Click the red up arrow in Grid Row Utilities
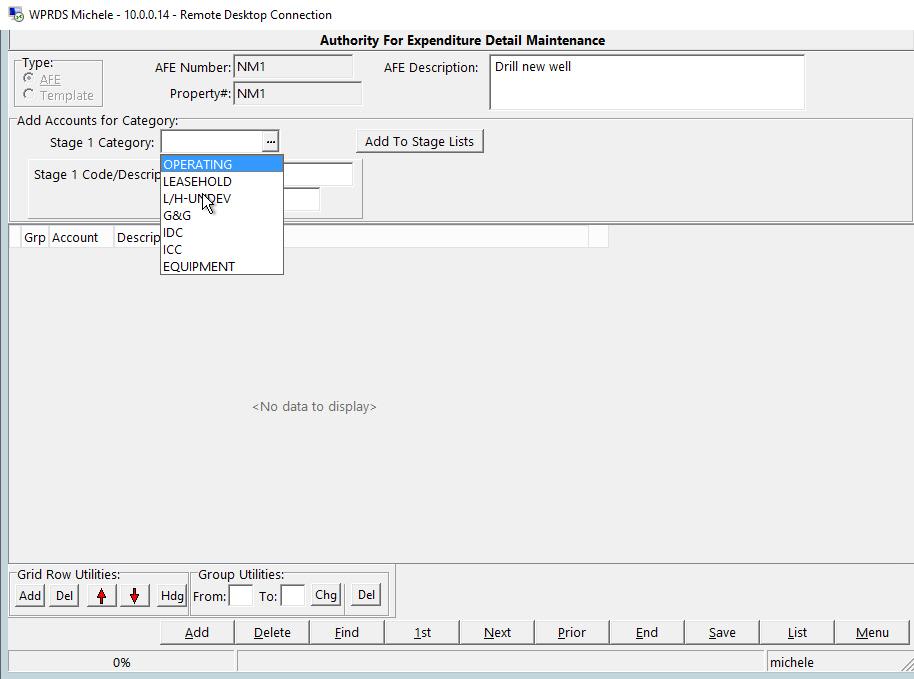The width and height of the screenshot is (914, 679). coord(100,595)
